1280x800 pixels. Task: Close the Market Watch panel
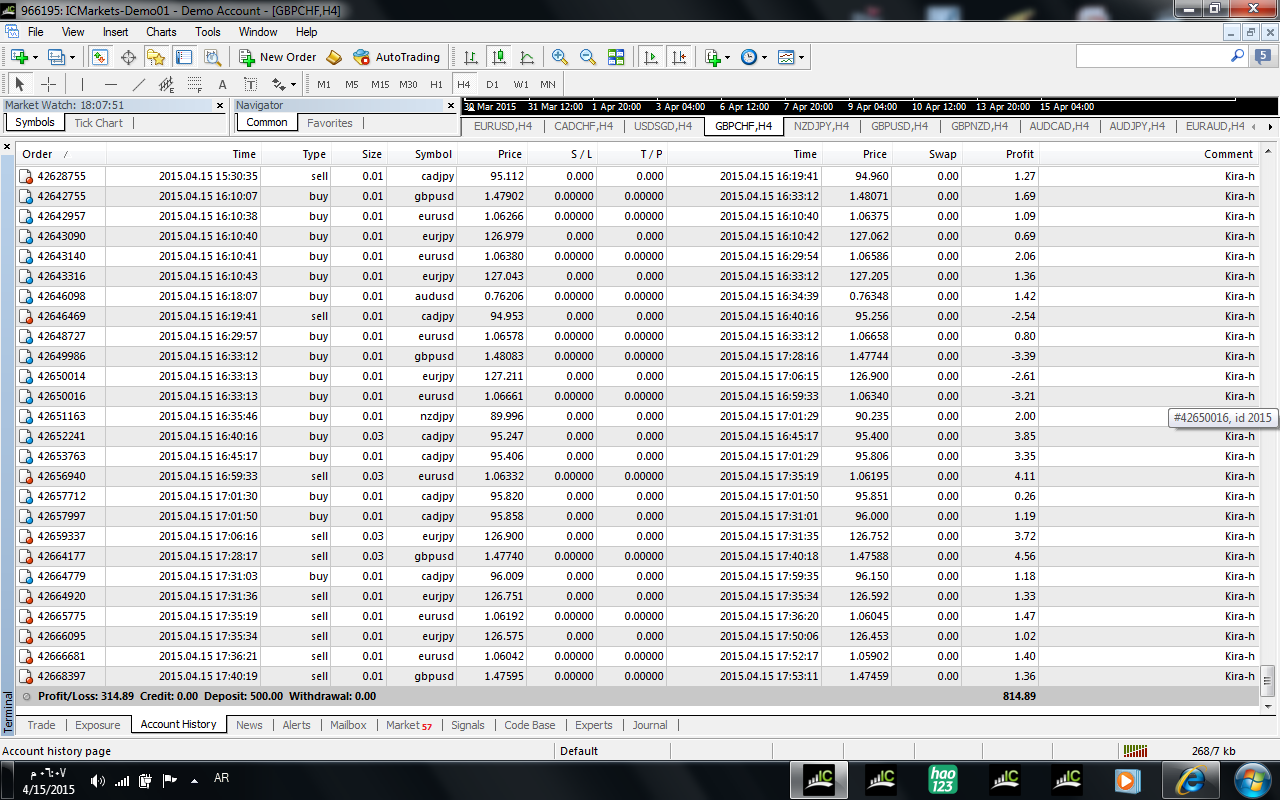click(220, 105)
